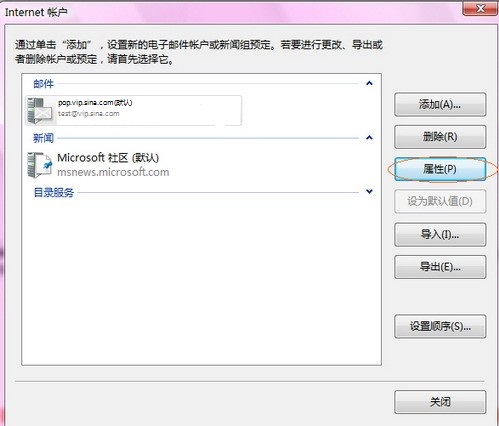The height and width of the screenshot is (426, 499).
Task: Click the Microsoft 社区 news server icon
Action: point(40,165)
